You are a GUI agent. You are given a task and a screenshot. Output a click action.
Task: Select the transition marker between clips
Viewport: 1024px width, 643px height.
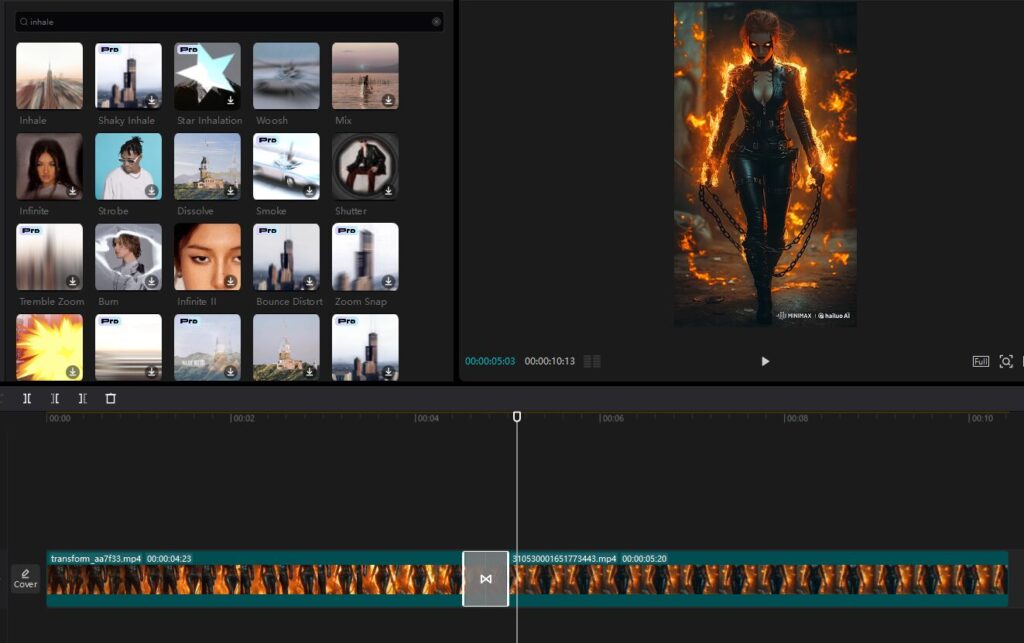[486, 579]
